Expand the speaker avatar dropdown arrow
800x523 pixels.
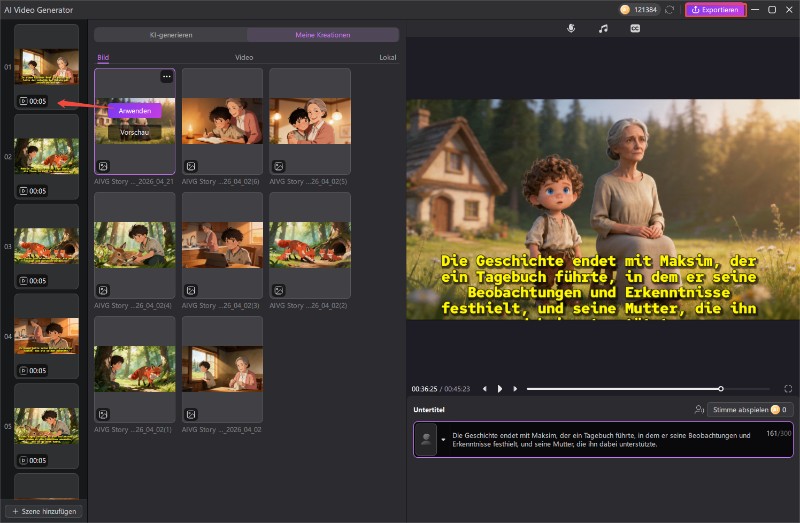click(x=442, y=439)
